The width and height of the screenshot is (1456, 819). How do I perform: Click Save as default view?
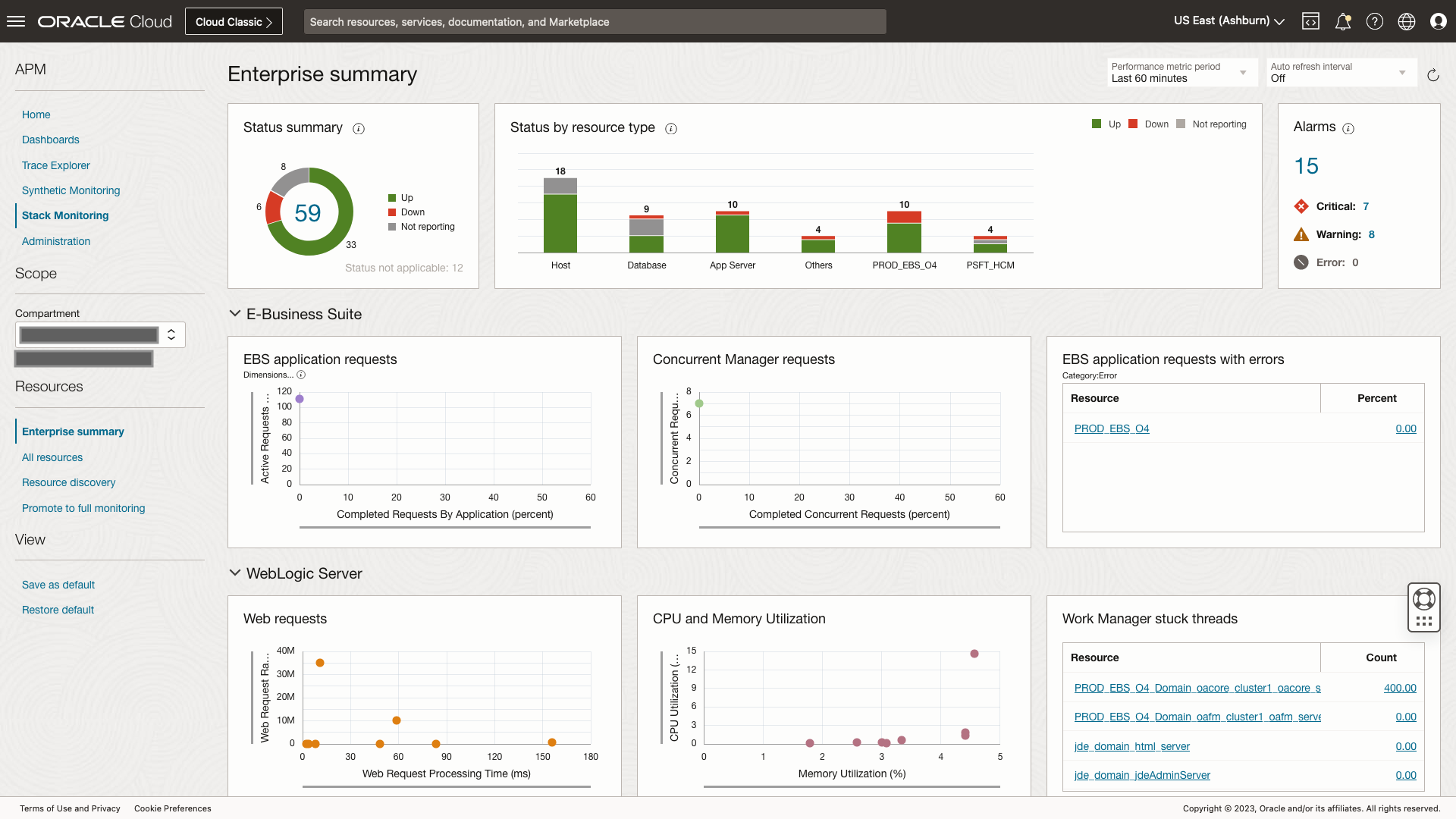[58, 585]
